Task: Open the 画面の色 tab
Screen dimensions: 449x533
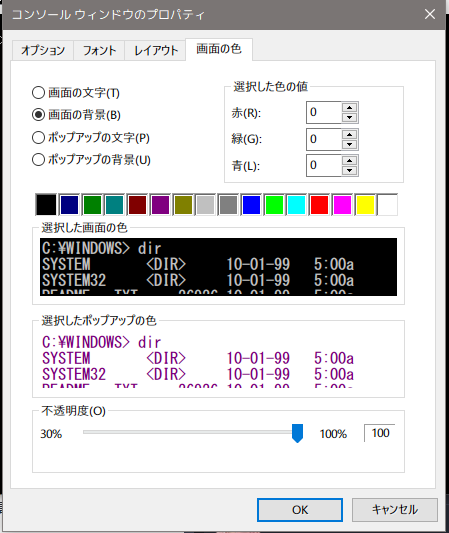Action: (x=219, y=49)
